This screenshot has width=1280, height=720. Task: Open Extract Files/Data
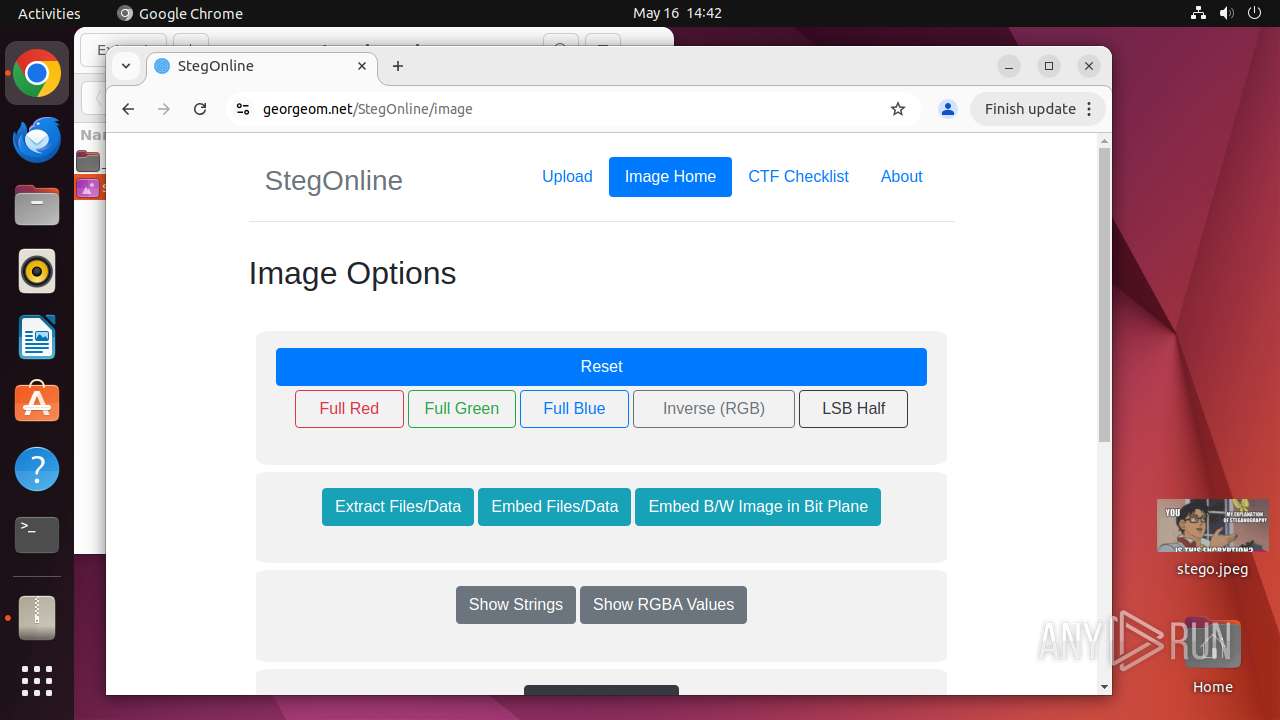point(398,507)
